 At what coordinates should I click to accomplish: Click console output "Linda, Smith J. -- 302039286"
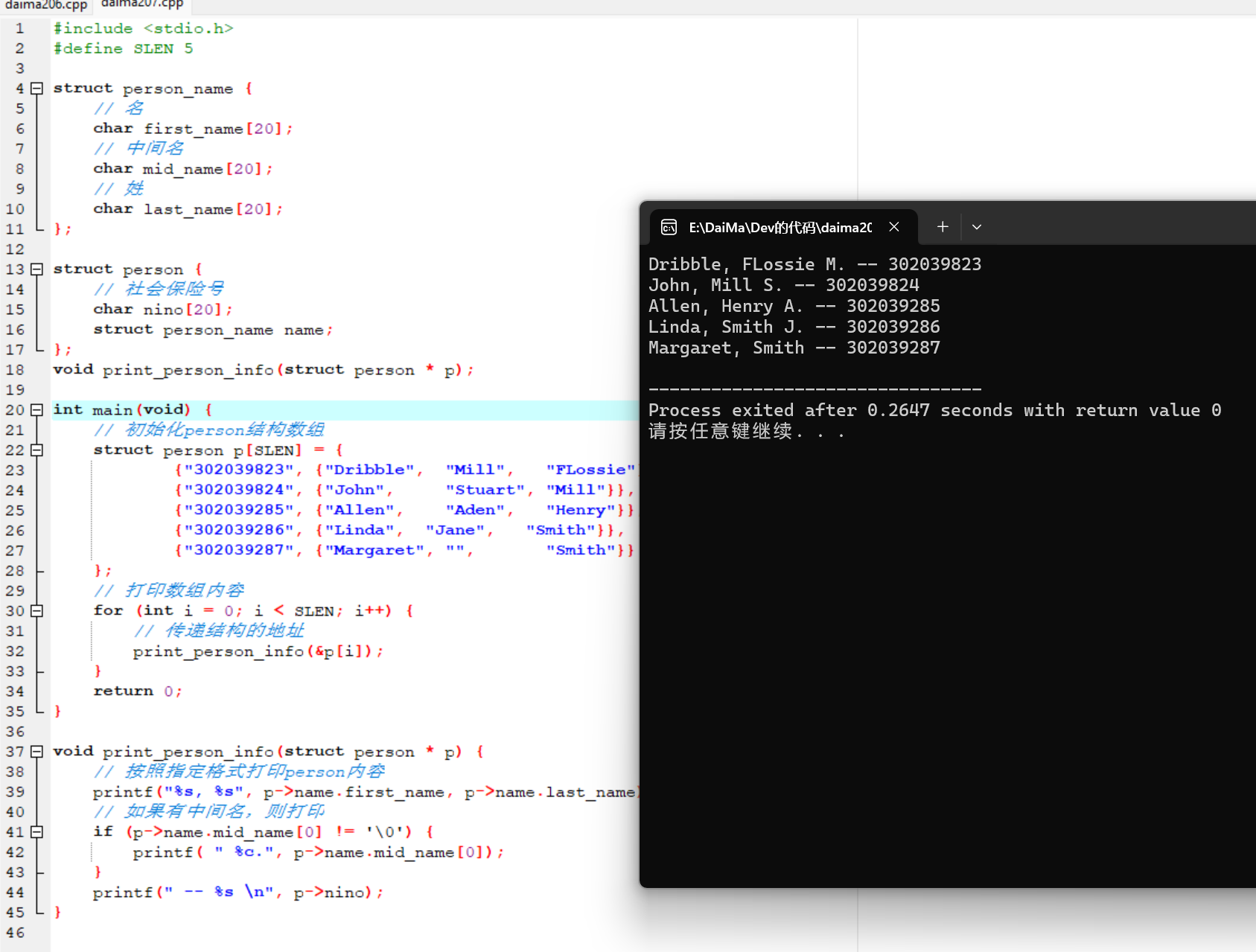tap(794, 327)
